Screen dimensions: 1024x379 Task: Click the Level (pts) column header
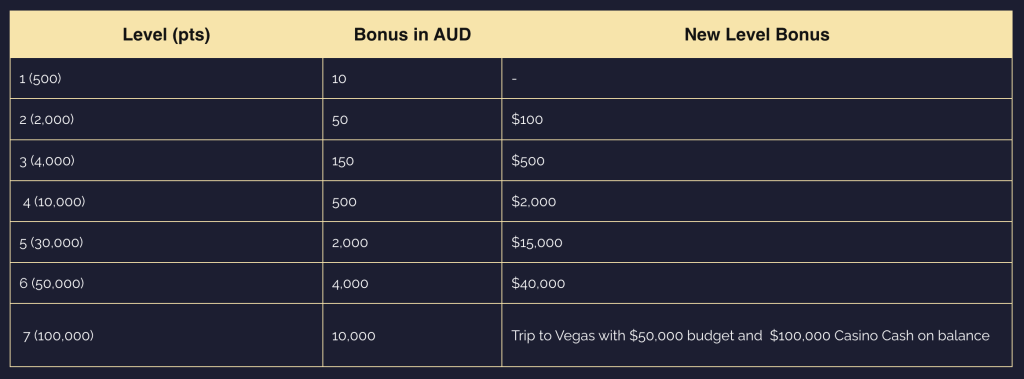click(166, 35)
